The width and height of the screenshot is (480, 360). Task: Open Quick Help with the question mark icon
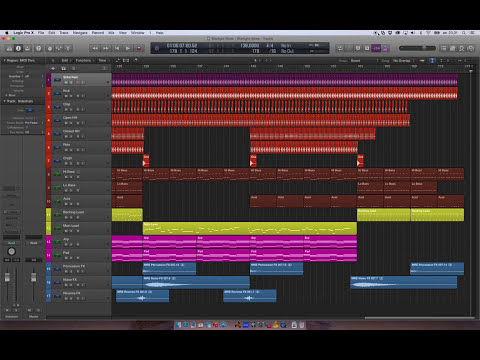click(x=39, y=48)
